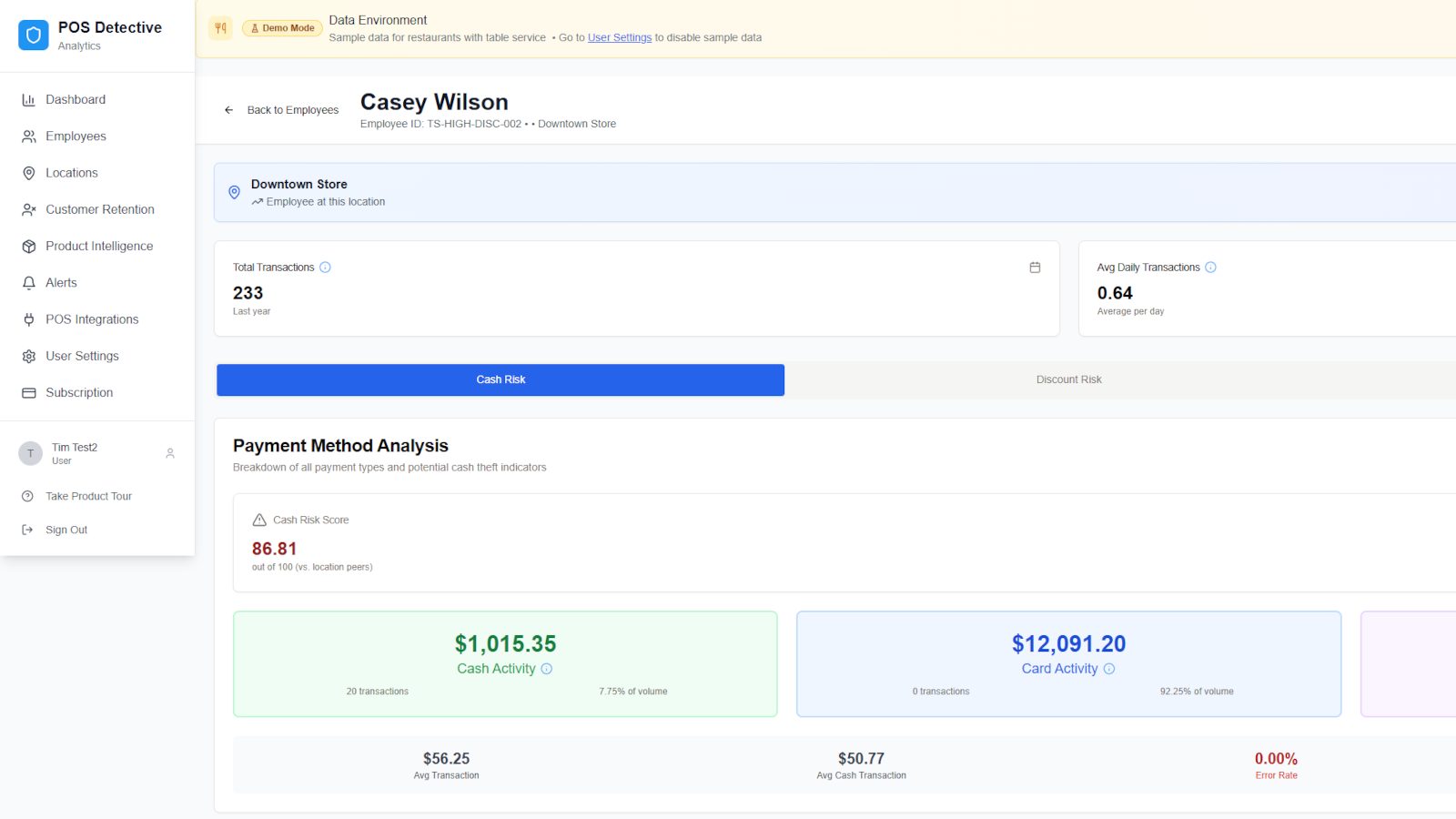Open the Alerts section

coord(61,283)
